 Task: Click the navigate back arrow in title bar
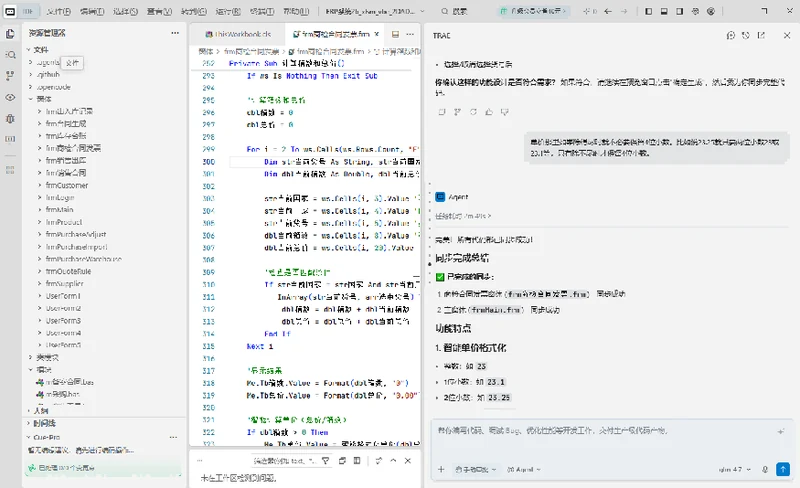(608, 11)
